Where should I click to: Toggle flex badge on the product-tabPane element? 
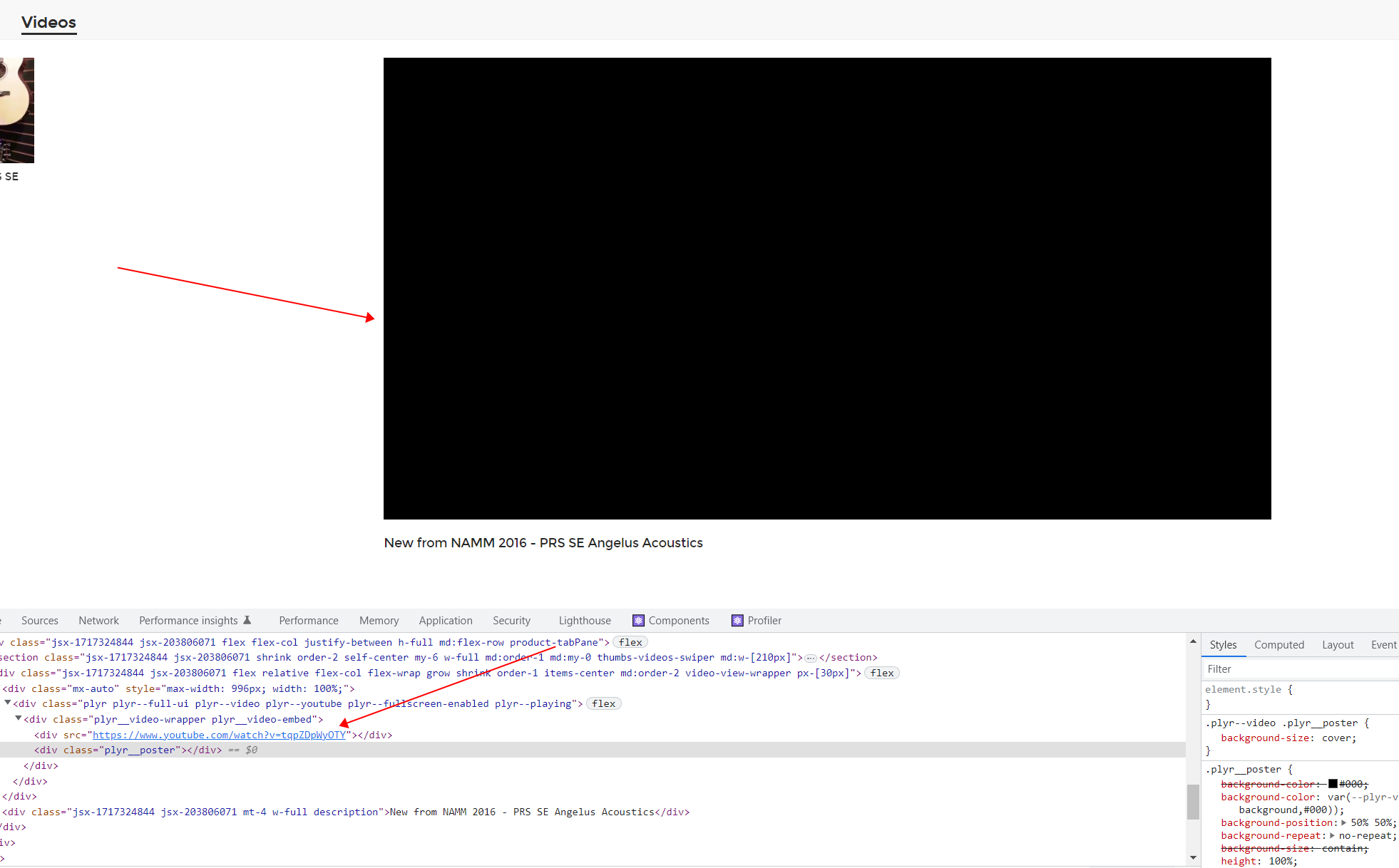630,642
